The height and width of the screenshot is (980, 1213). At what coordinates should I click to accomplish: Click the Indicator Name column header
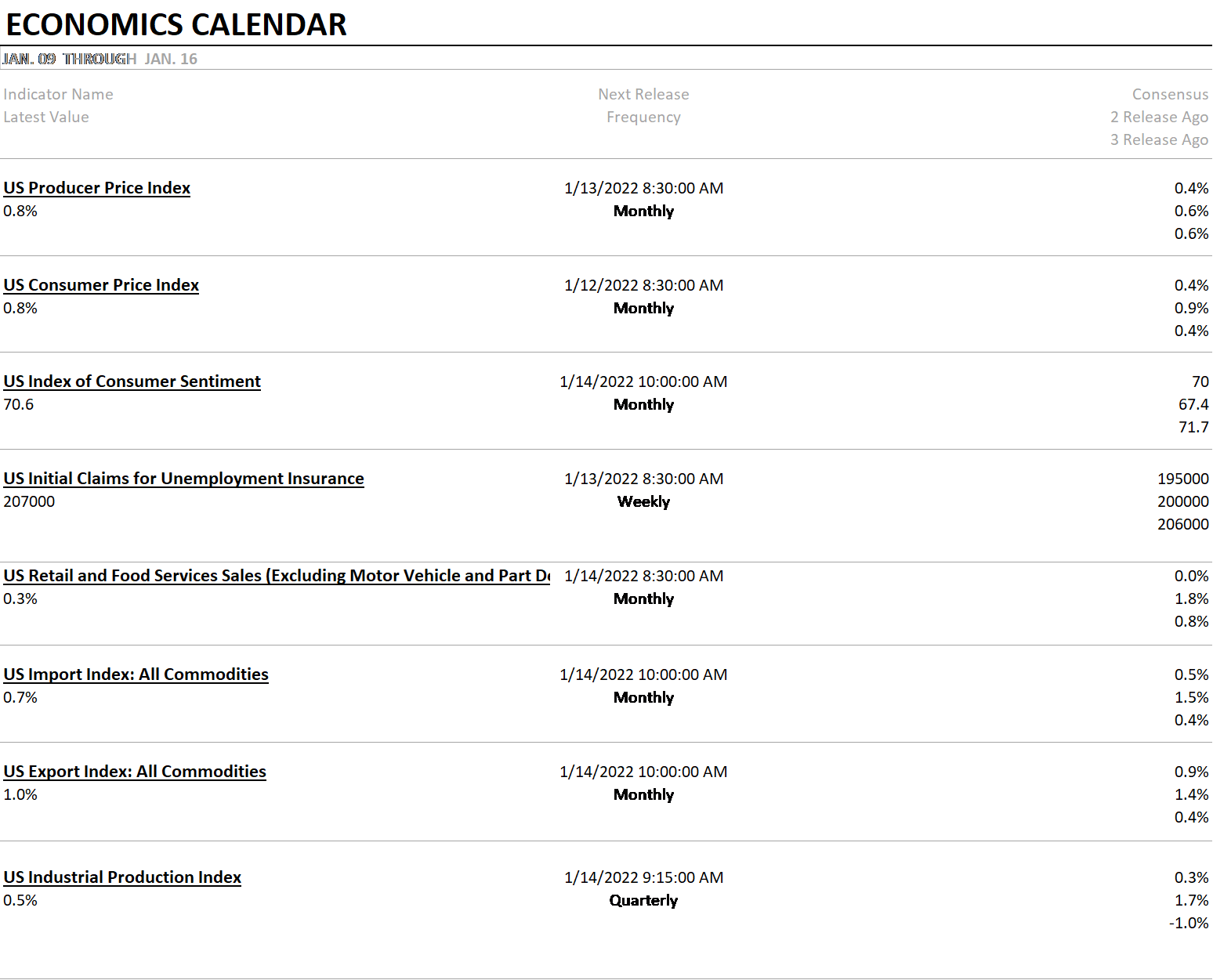pyautogui.click(x=58, y=94)
